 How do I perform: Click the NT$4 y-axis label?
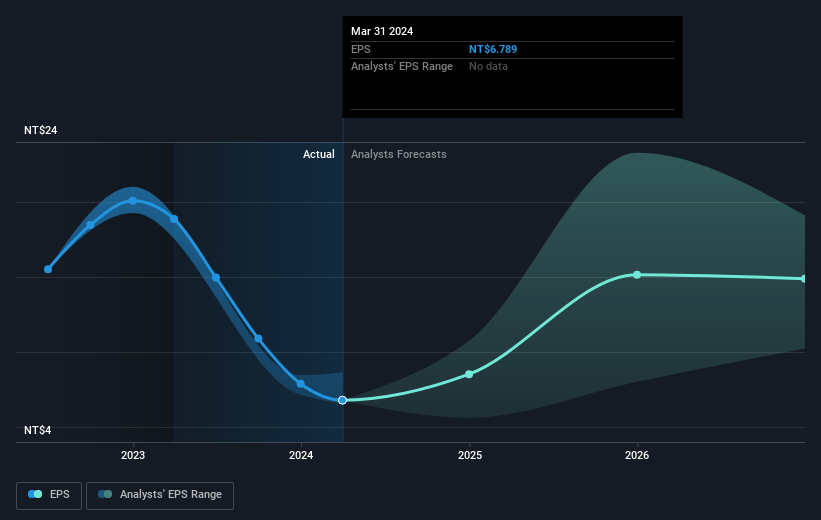click(38, 430)
